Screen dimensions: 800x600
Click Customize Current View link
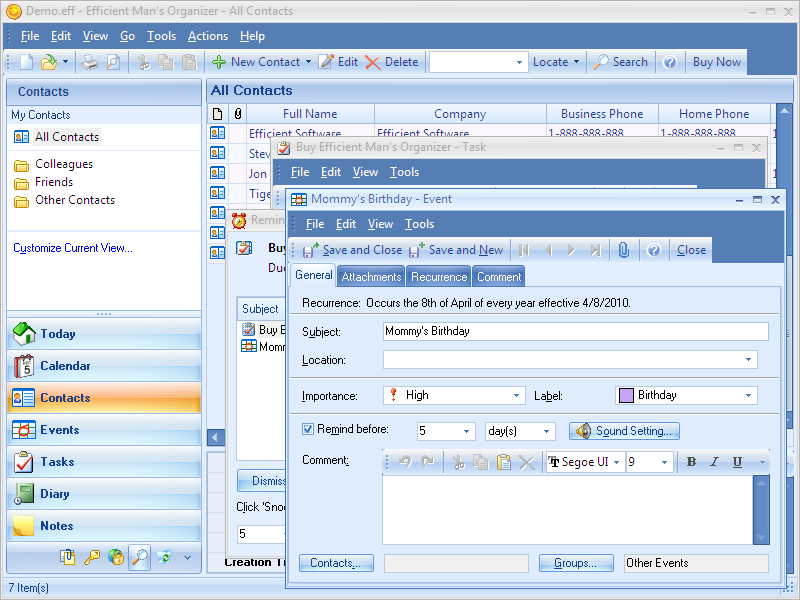[x=73, y=248]
